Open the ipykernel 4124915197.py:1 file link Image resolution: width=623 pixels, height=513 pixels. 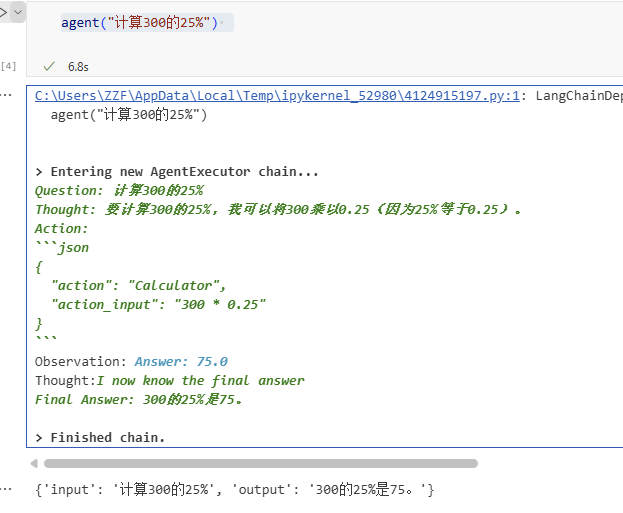coord(277,96)
